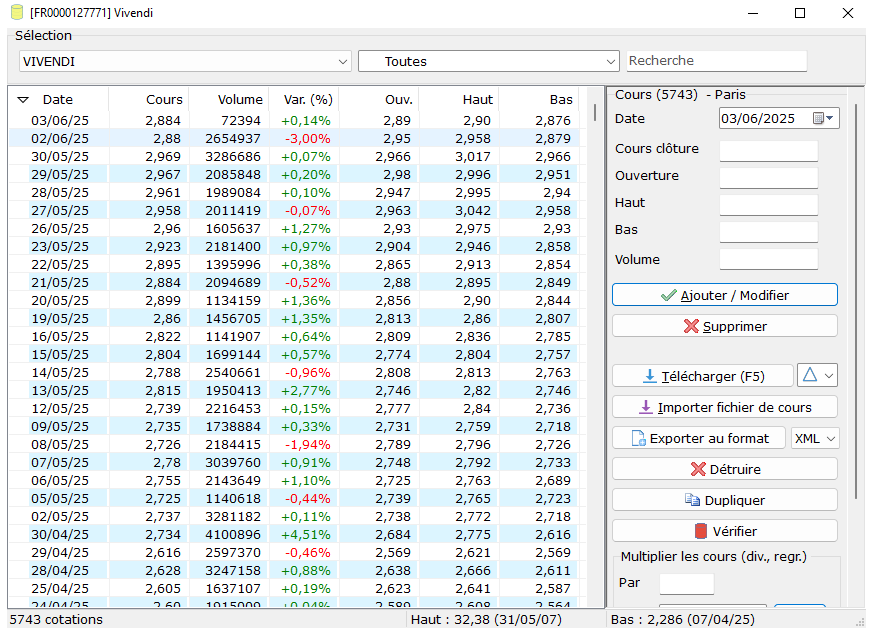Click the yellow database icon in title bar
This screenshot has width=870, height=629.
tap(17, 12)
